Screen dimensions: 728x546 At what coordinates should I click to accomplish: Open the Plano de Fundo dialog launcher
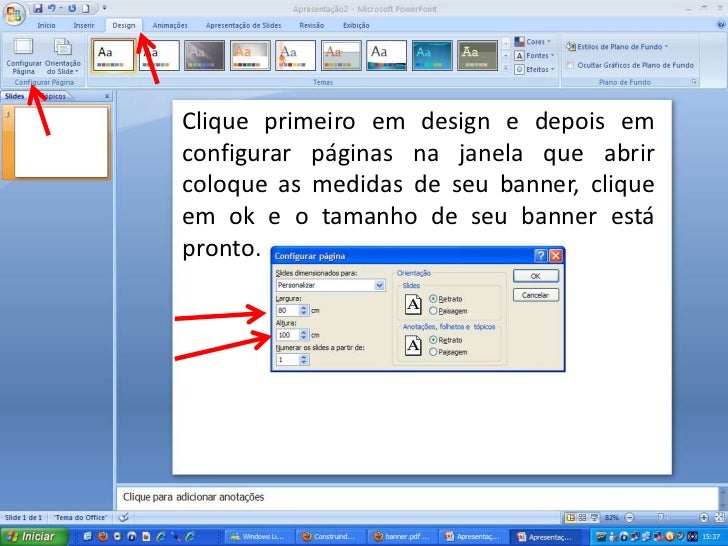694,82
